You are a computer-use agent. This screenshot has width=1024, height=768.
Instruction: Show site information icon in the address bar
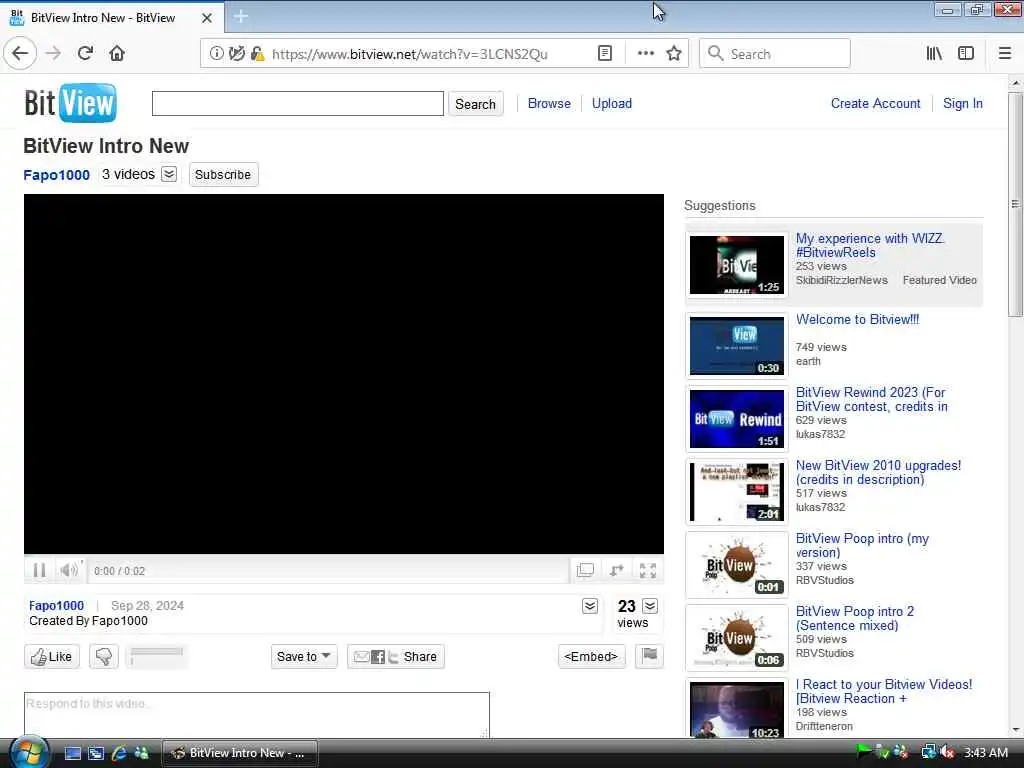tap(217, 54)
